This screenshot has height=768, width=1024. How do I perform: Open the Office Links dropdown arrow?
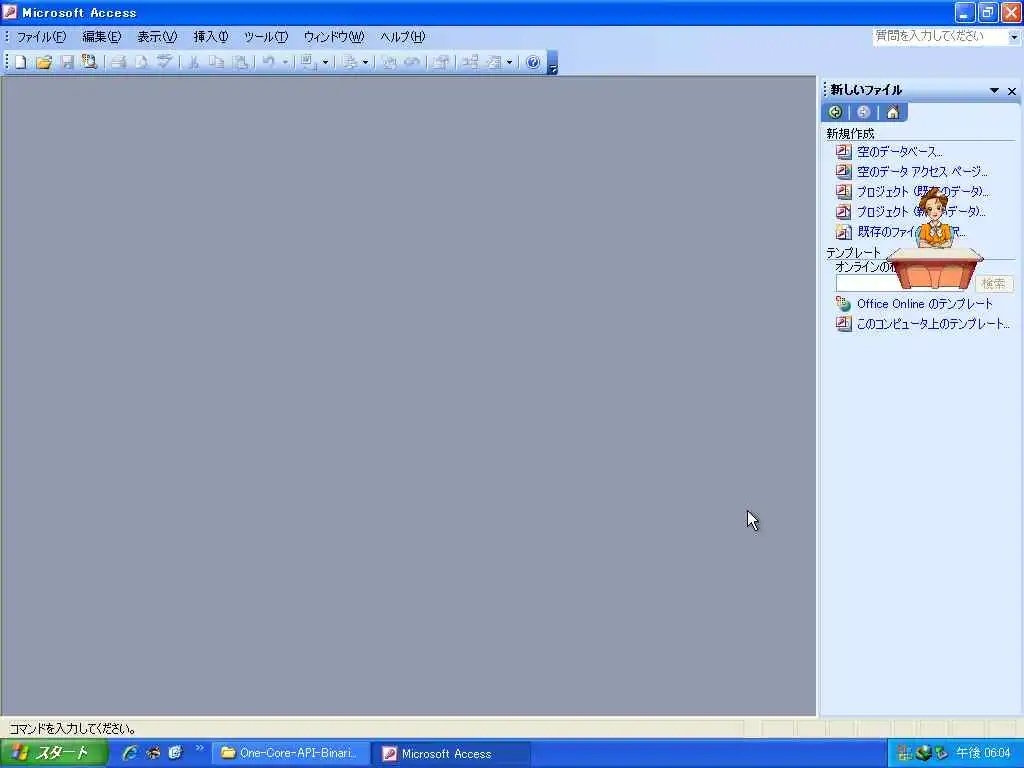coord(325,63)
